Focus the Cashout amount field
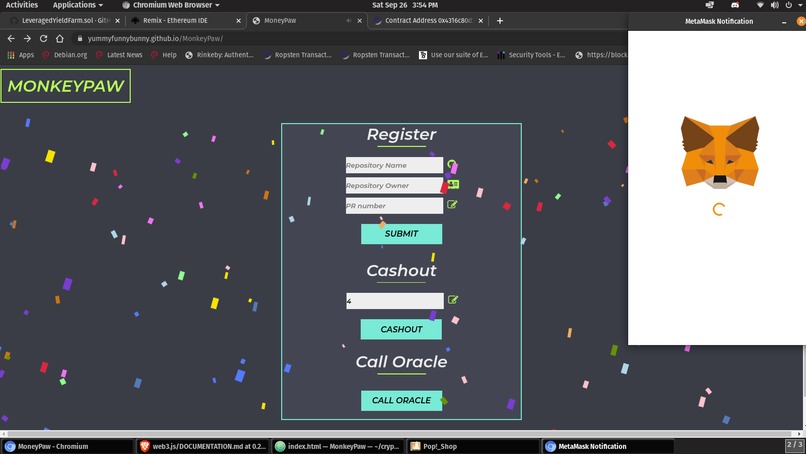 coord(395,301)
